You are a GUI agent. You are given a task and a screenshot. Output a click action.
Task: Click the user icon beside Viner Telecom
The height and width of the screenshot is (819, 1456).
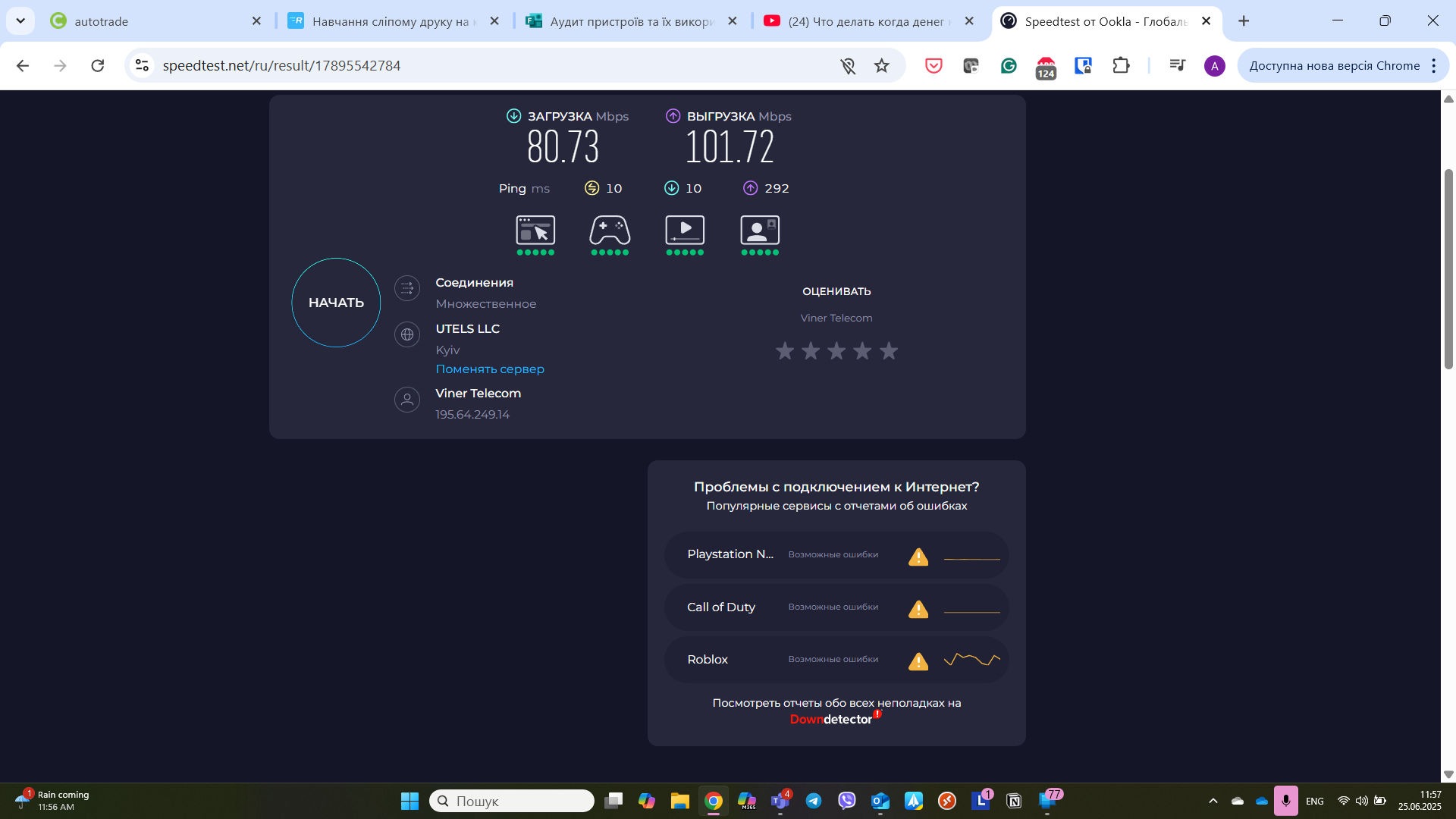click(407, 400)
